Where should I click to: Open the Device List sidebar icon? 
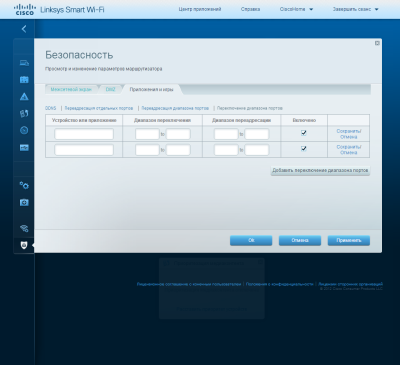[24, 63]
